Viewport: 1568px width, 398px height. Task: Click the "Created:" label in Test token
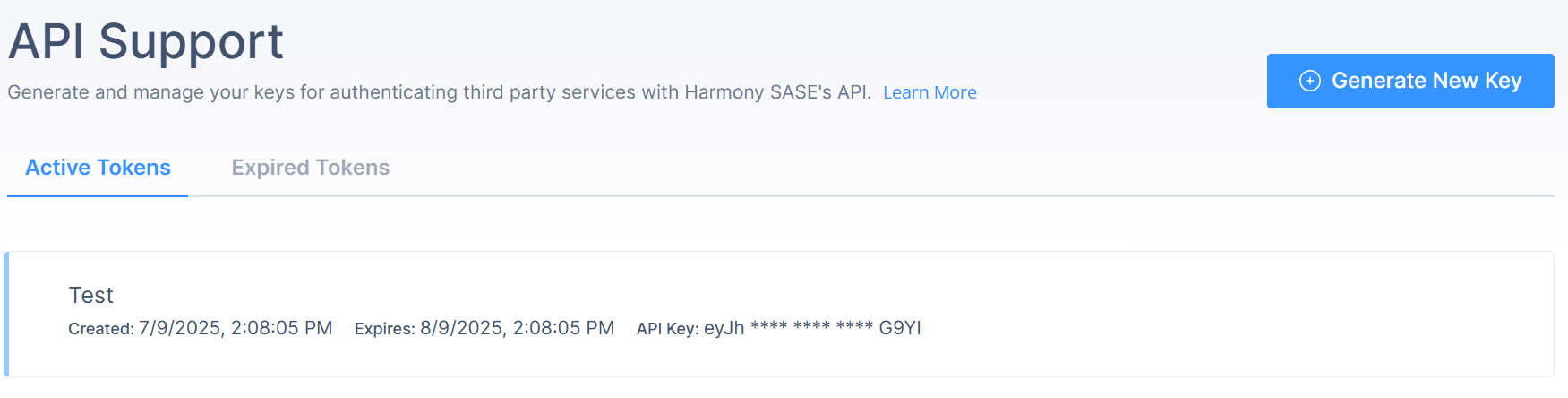pos(101,329)
